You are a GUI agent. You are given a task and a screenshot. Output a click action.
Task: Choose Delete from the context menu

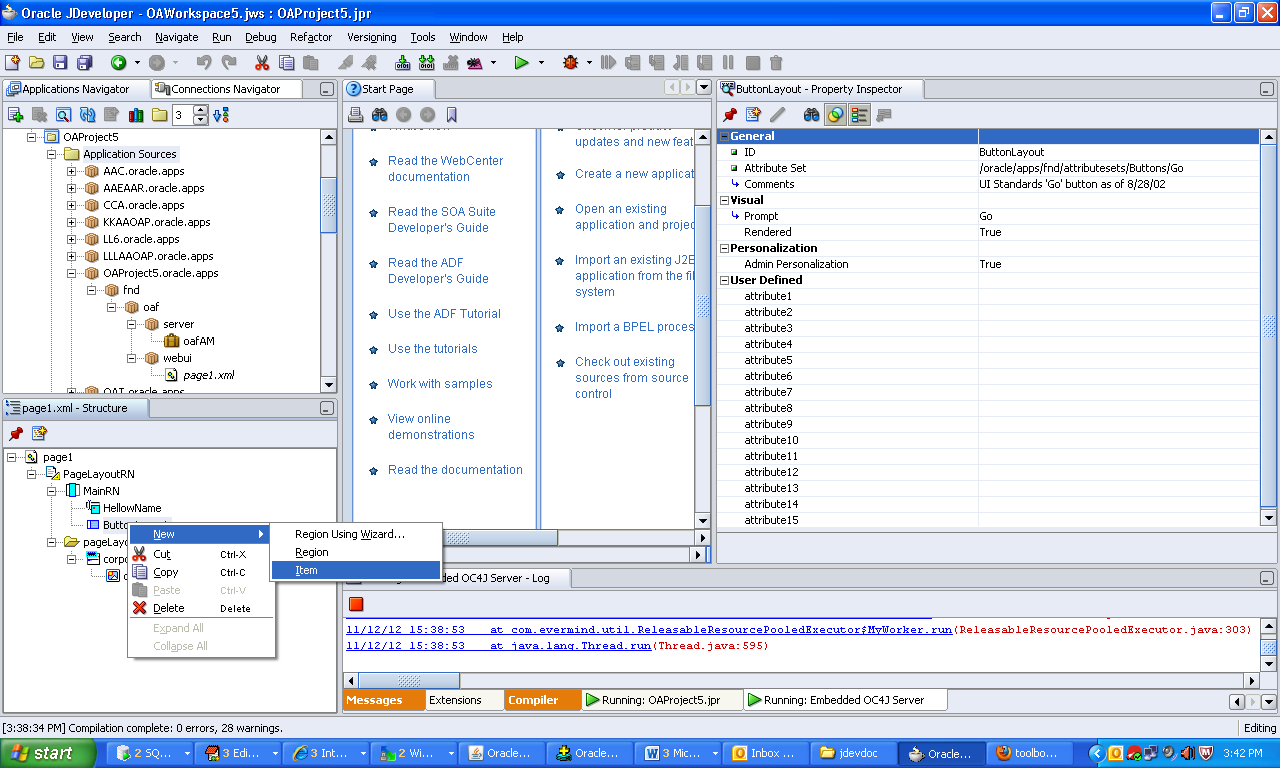(201, 608)
